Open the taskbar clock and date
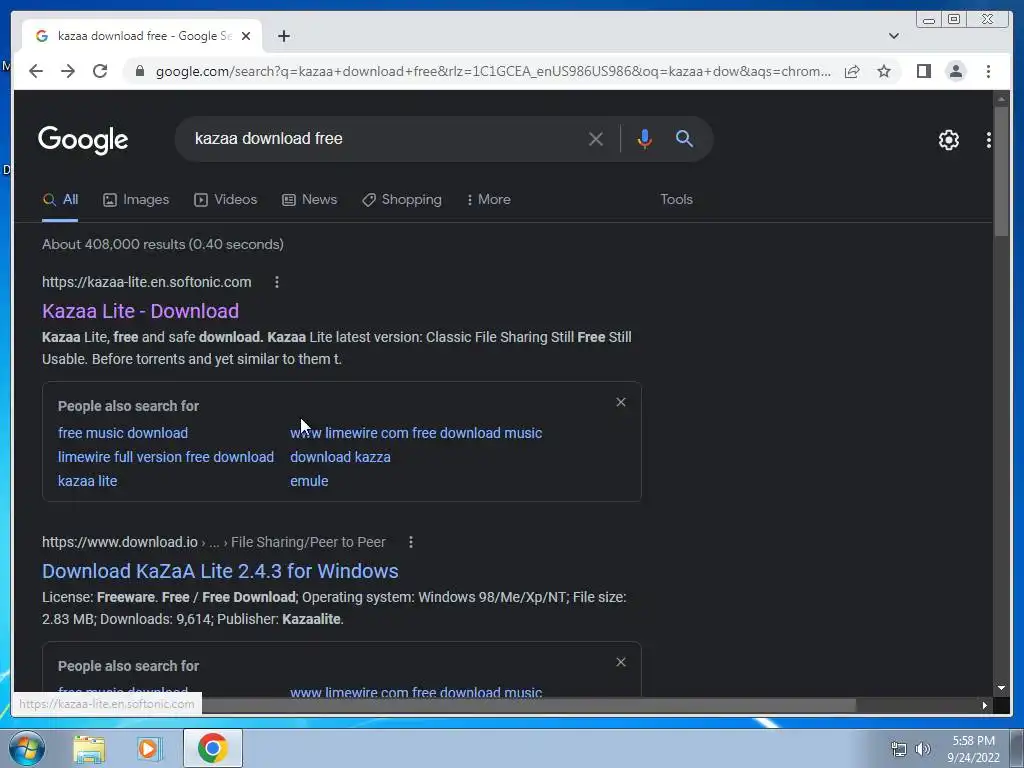This screenshot has width=1024, height=768. click(973, 749)
